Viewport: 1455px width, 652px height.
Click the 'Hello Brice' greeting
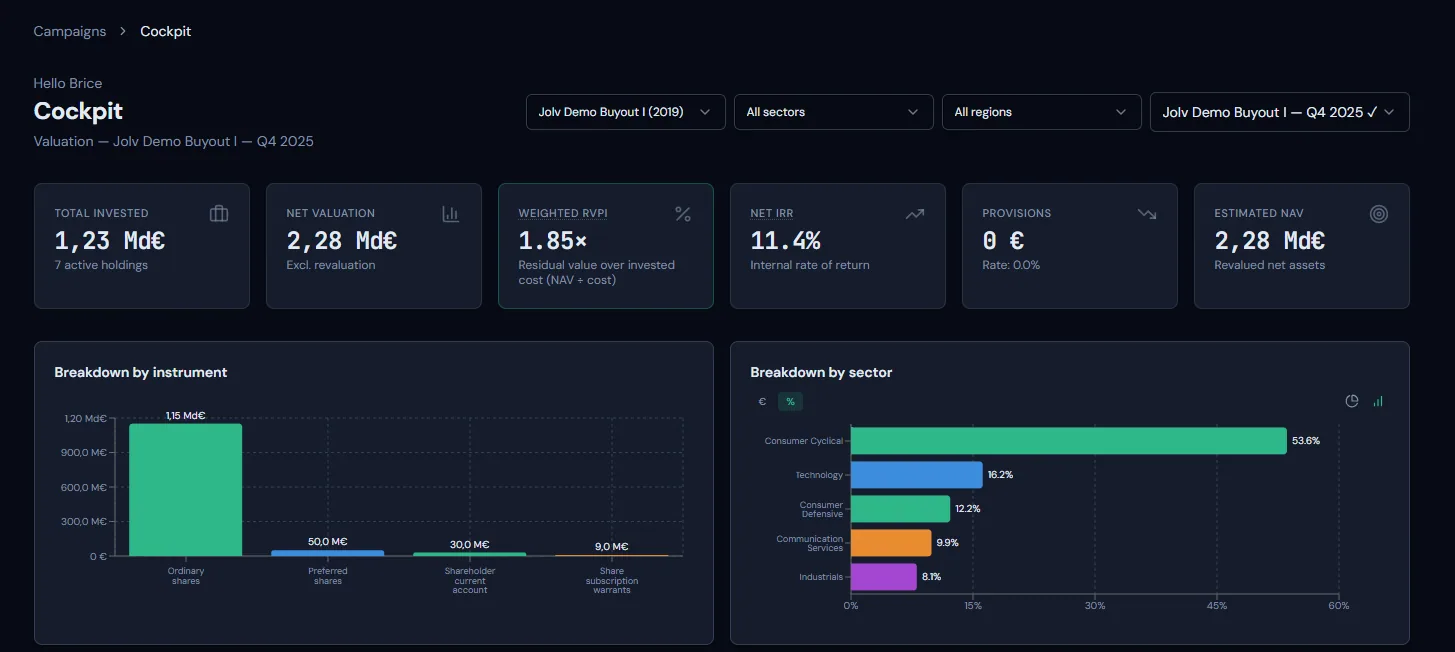click(x=68, y=83)
